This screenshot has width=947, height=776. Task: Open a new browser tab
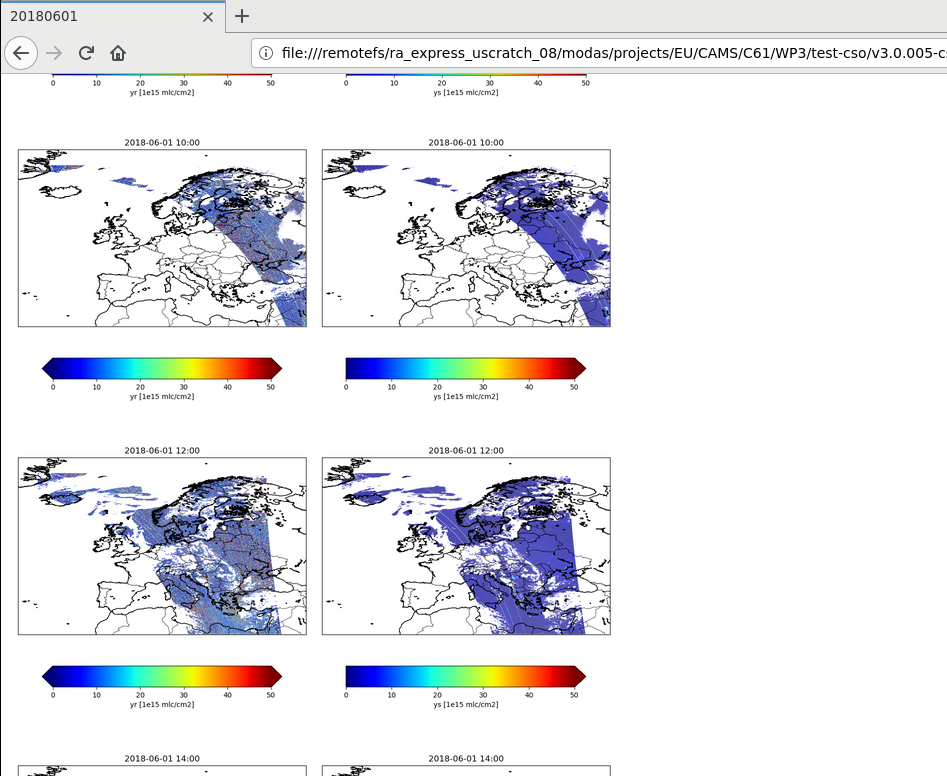point(242,16)
